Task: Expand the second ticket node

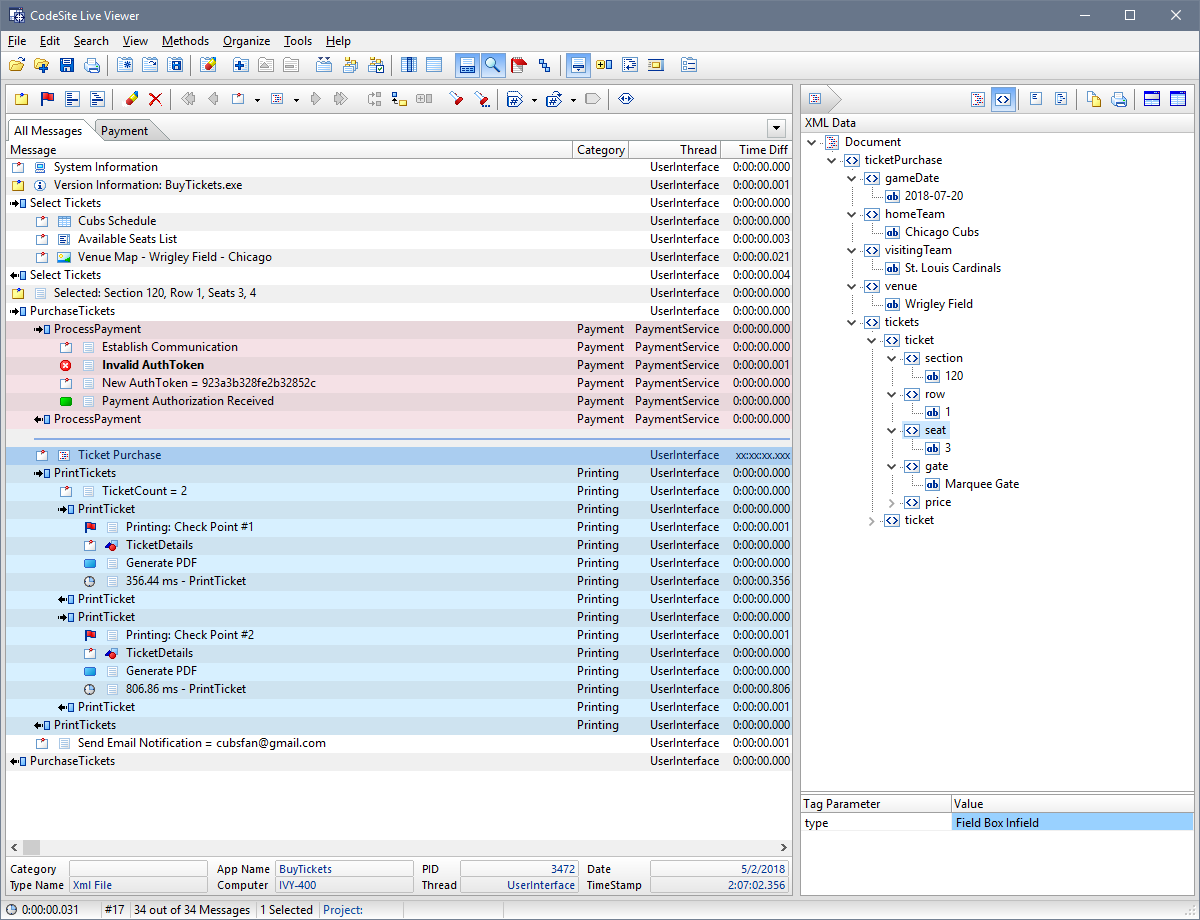Action: pyautogui.click(x=871, y=519)
